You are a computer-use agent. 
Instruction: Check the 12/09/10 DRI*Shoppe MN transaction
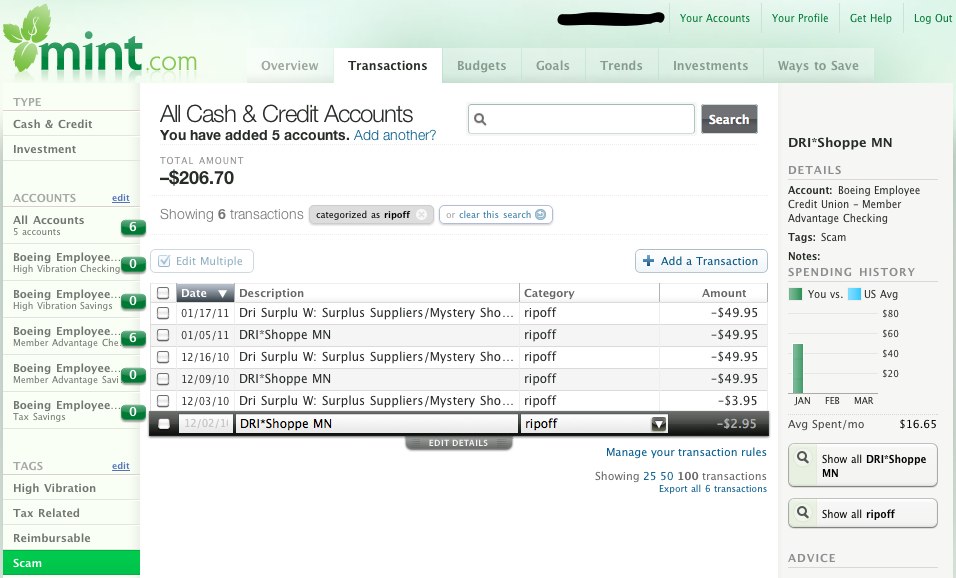(163, 379)
